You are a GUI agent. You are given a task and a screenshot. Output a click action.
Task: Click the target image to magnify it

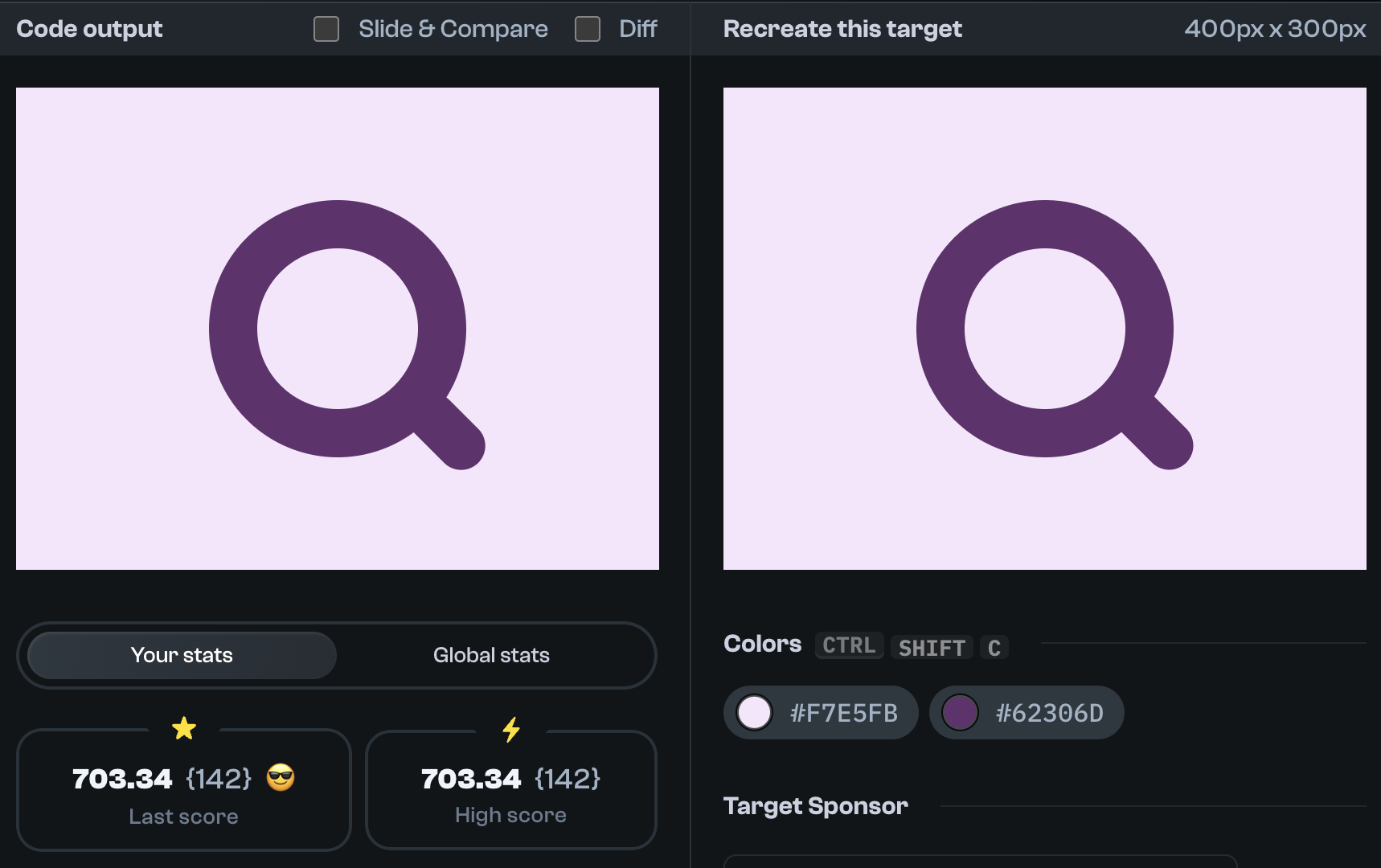1044,328
